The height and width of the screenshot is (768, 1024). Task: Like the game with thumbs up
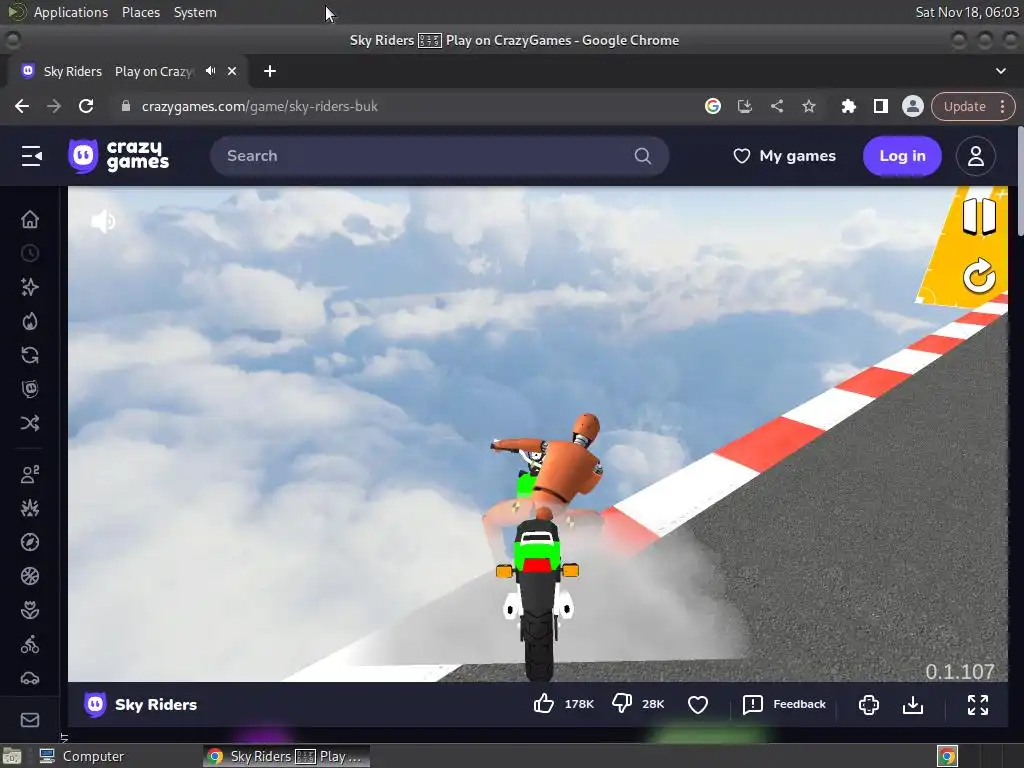coord(543,704)
